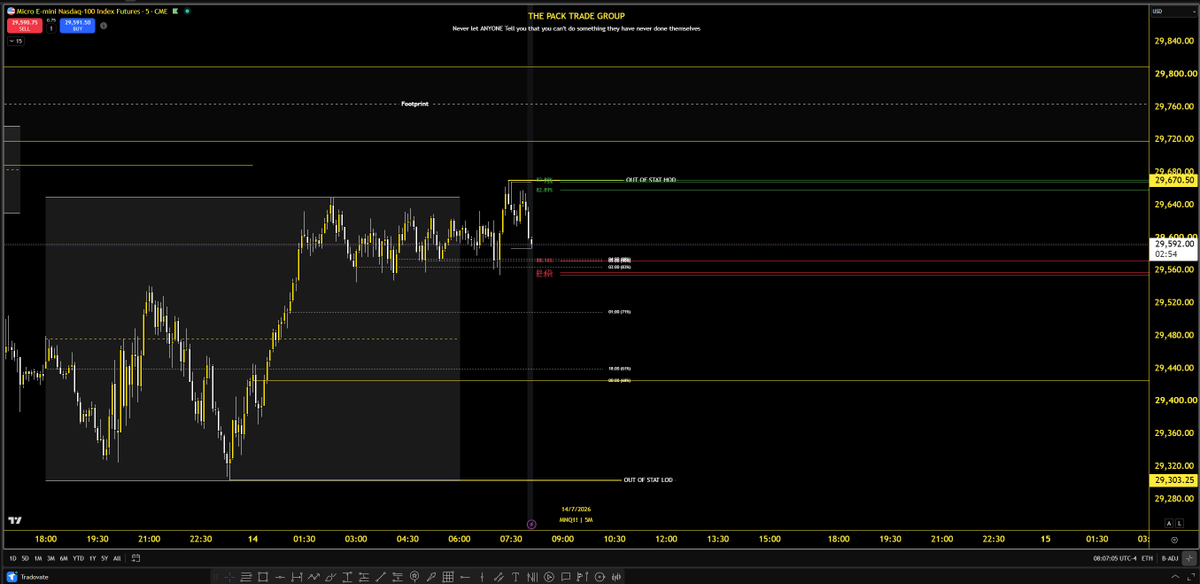Image resolution: width=1200 pixels, height=584 pixels.
Task: Click the current price label 29,592.00
Action: pyautogui.click(x=1172, y=243)
